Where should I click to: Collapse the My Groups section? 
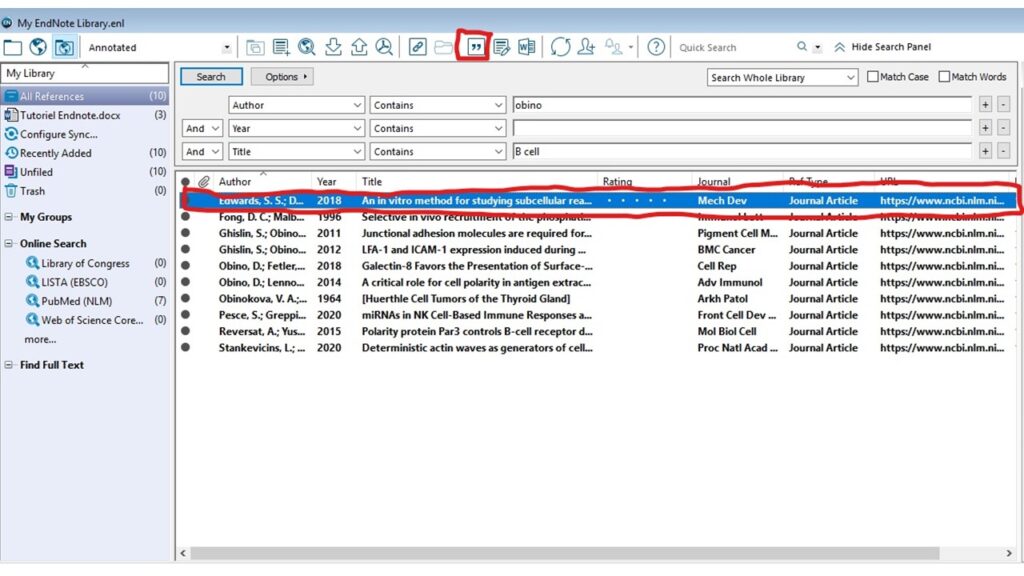pos(9,217)
